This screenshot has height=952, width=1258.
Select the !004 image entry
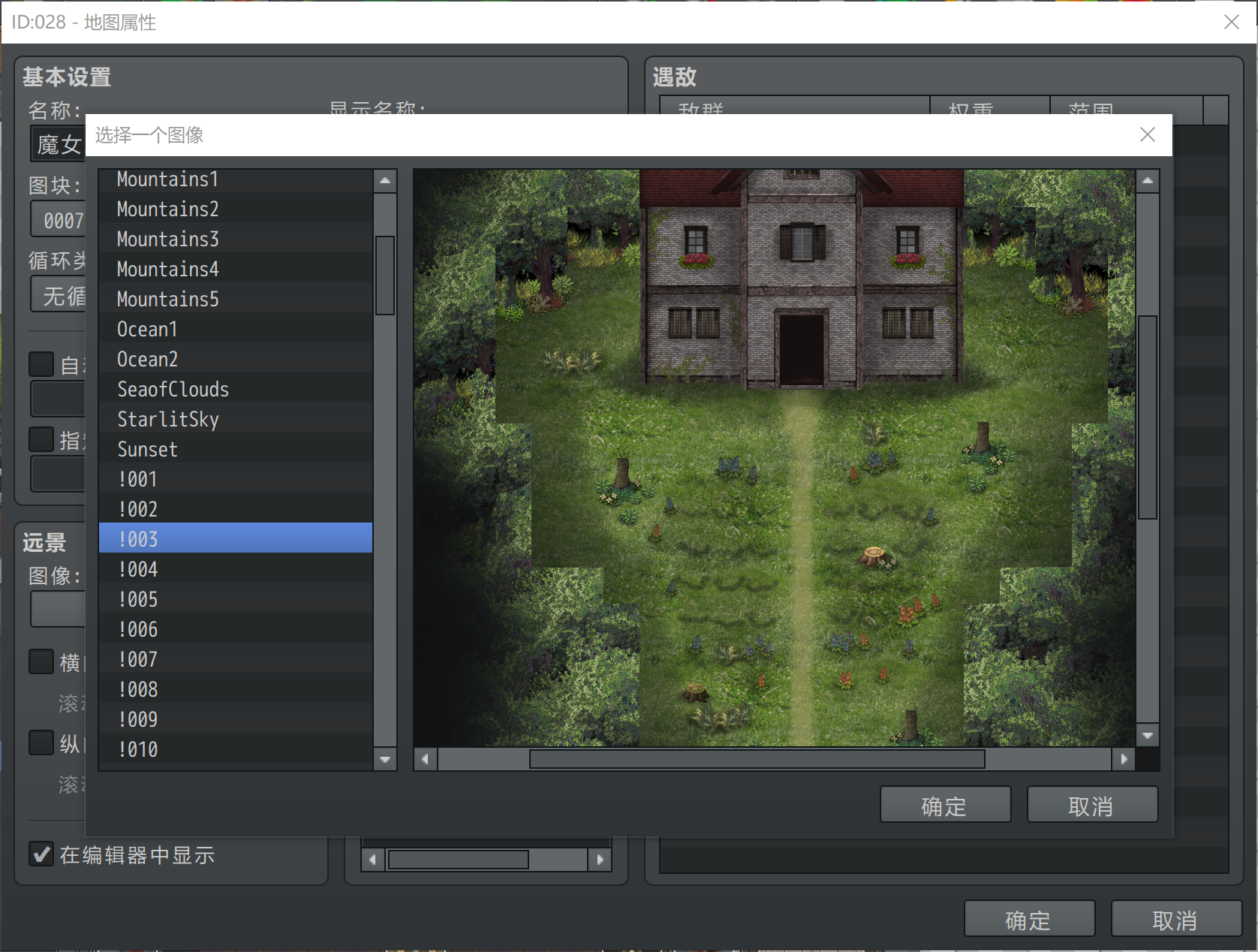coord(236,569)
